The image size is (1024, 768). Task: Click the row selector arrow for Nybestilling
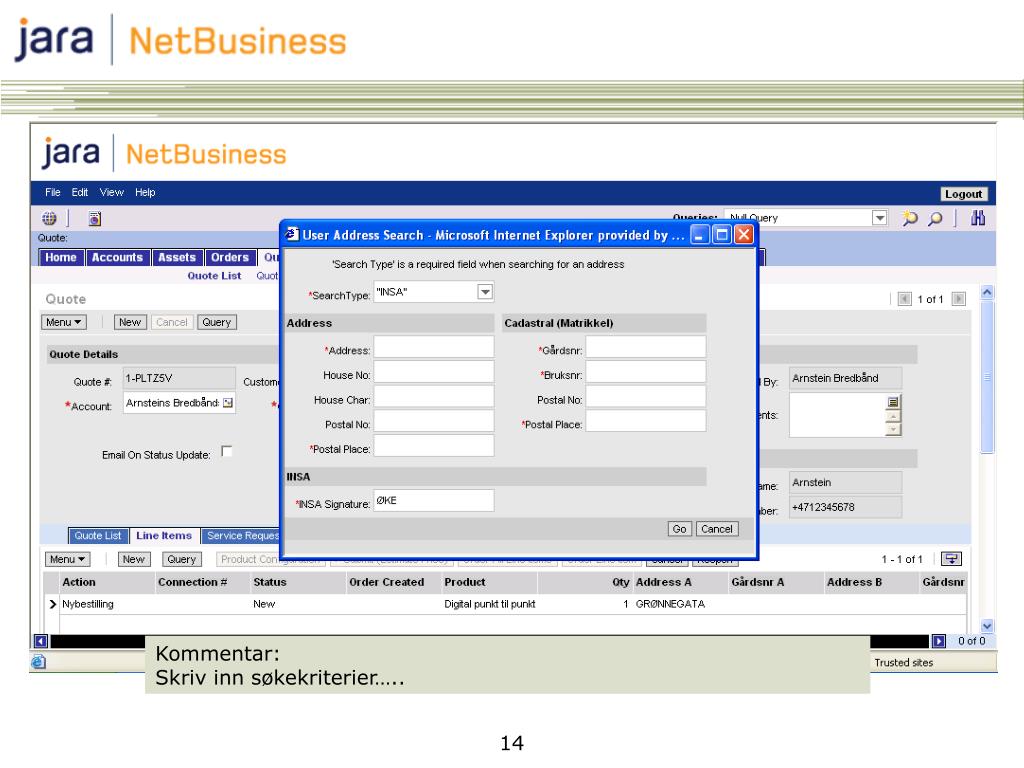pyautogui.click(x=53, y=604)
